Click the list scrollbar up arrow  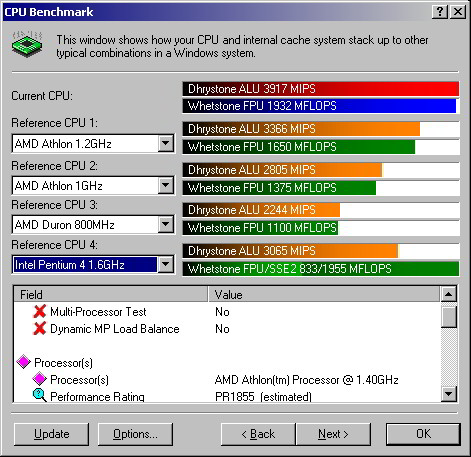[449, 294]
